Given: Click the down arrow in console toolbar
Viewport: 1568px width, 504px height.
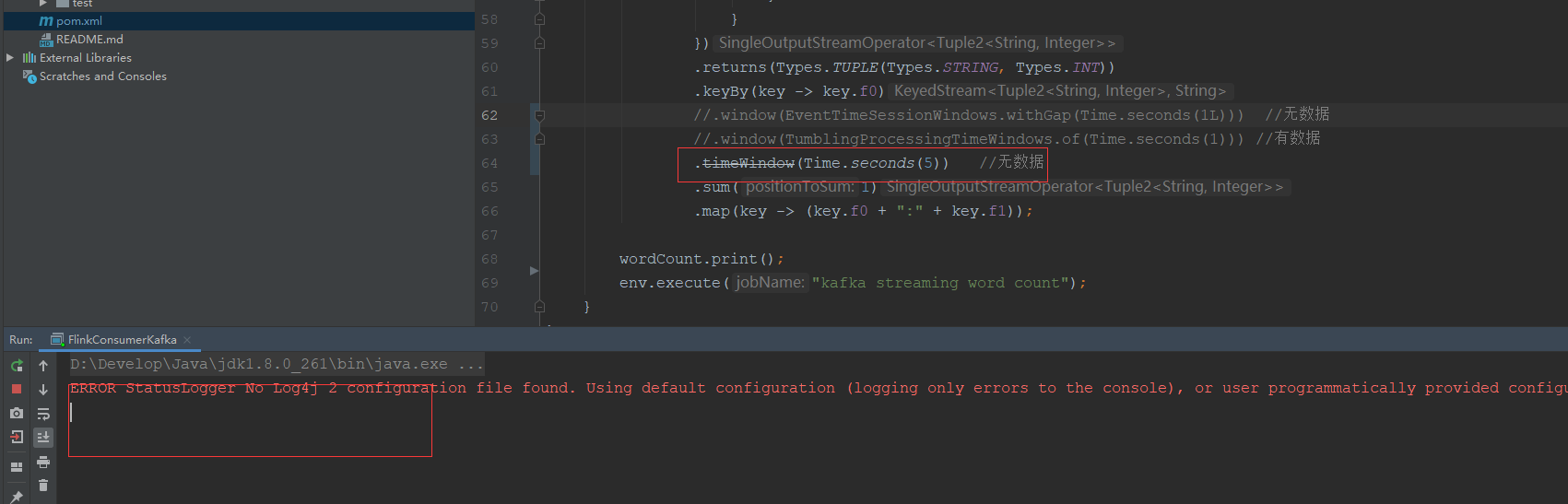Looking at the screenshot, I should tap(43, 390).
